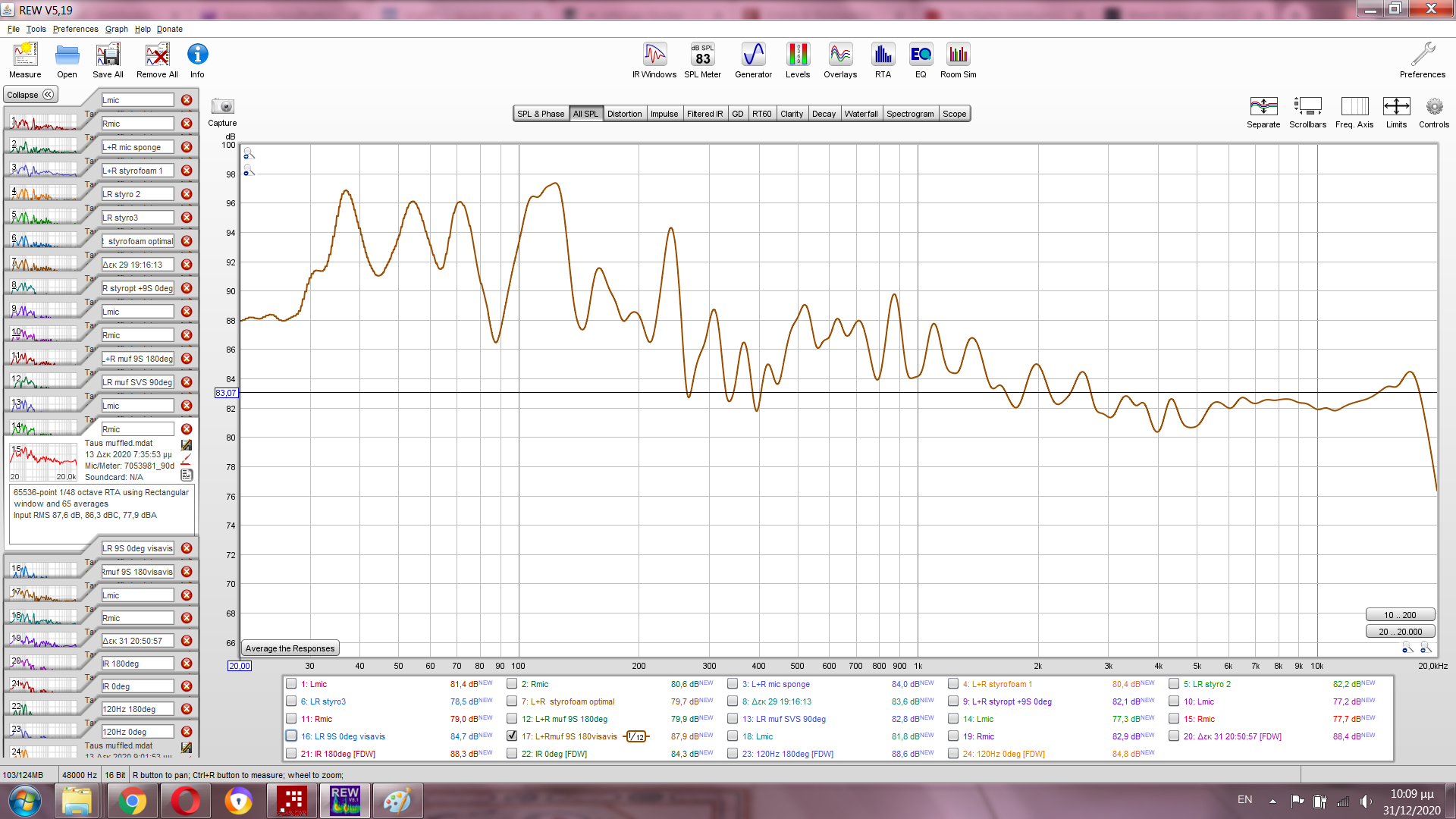
Task: Click the Capture camera icon
Action: pyautogui.click(x=222, y=107)
